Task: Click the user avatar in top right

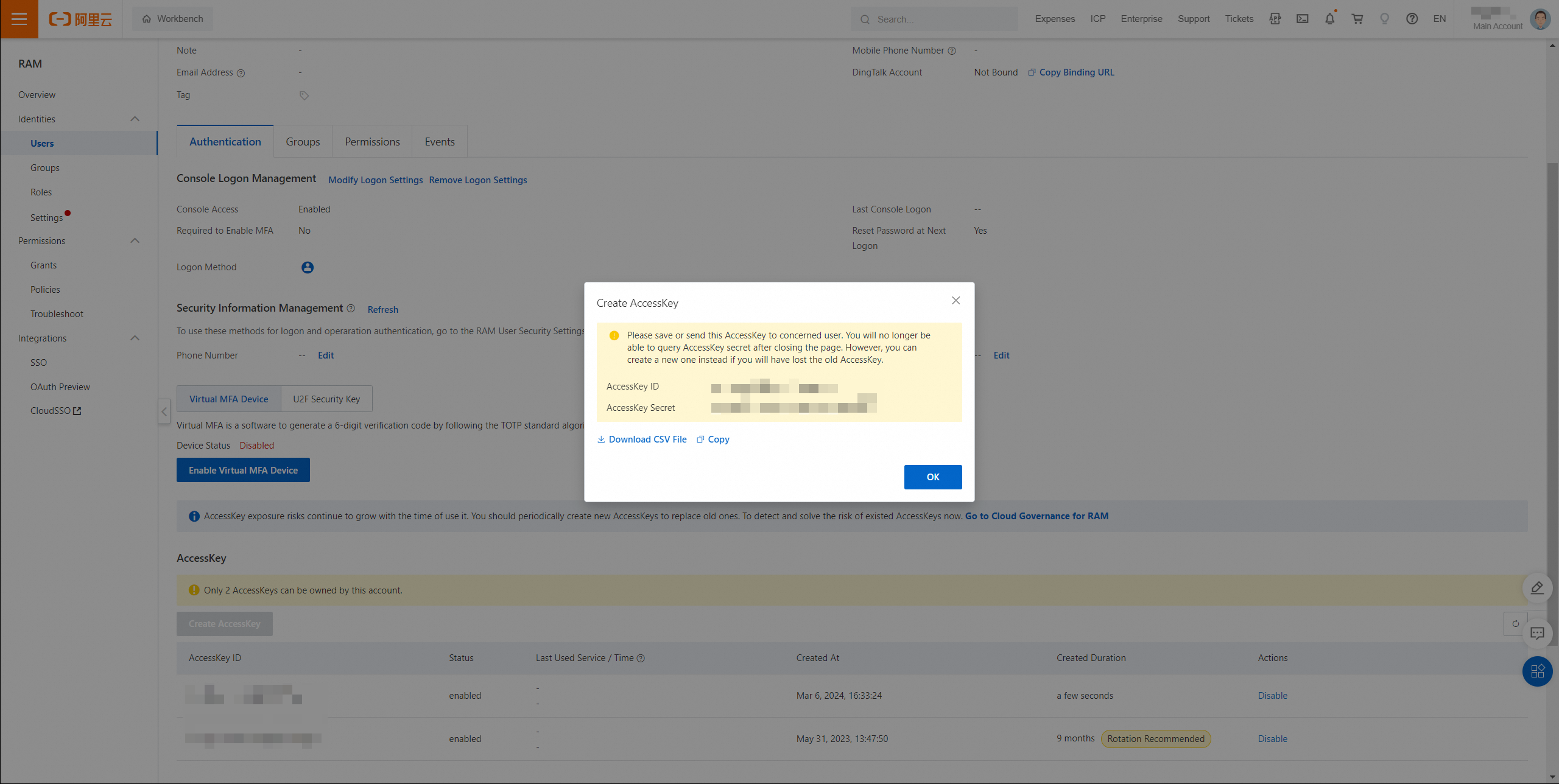Action: [x=1540, y=19]
